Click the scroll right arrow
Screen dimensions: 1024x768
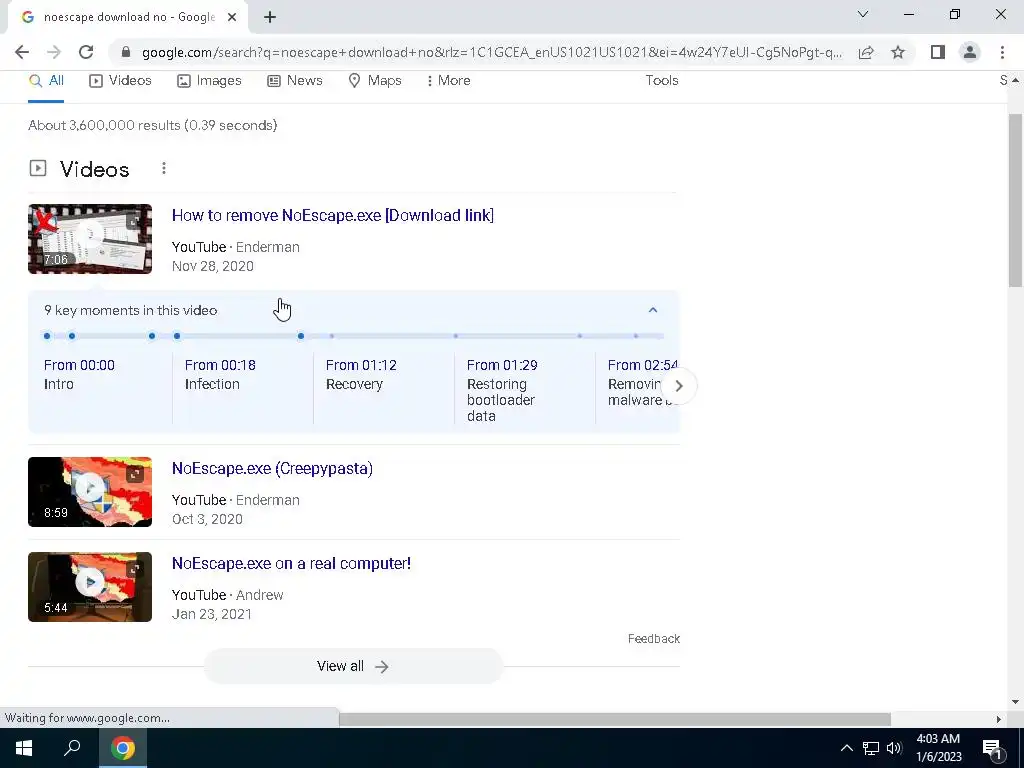[x=999, y=719]
